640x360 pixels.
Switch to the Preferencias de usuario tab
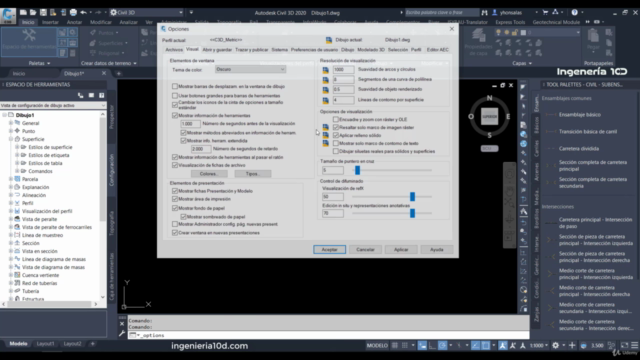click(314, 49)
